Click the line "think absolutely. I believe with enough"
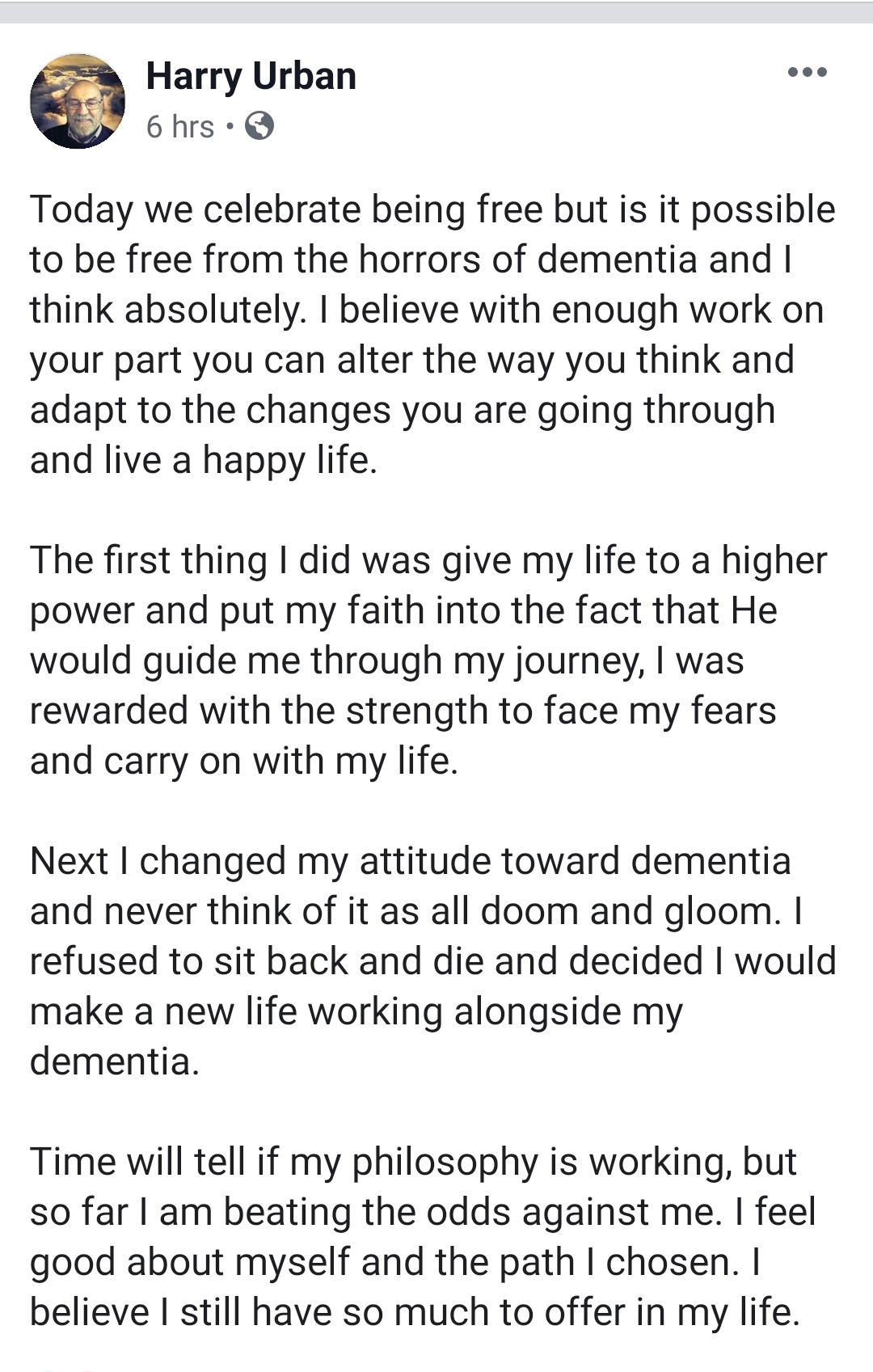873x1372 pixels. [427, 310]
